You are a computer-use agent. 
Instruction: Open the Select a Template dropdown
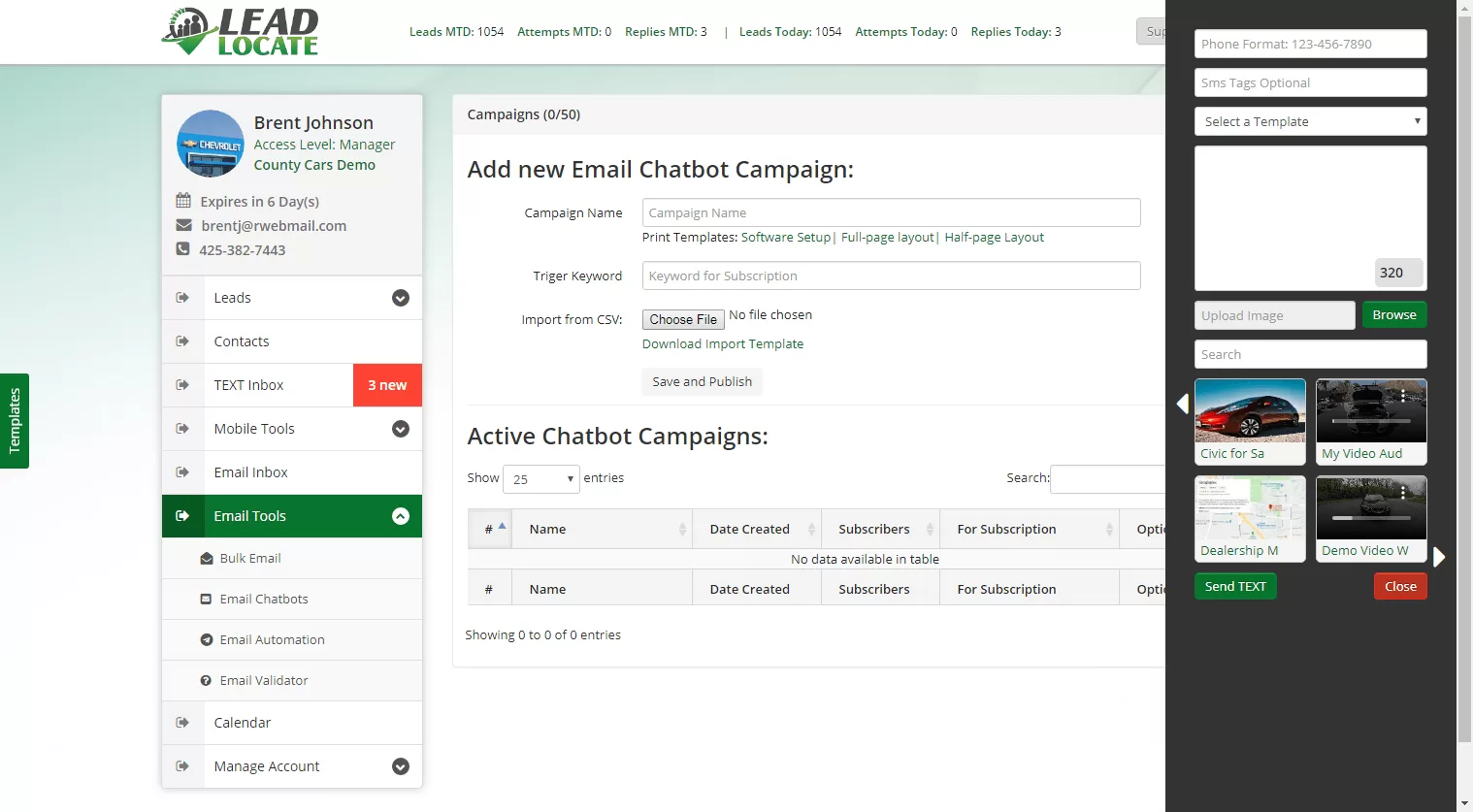tap(1311, 121)
